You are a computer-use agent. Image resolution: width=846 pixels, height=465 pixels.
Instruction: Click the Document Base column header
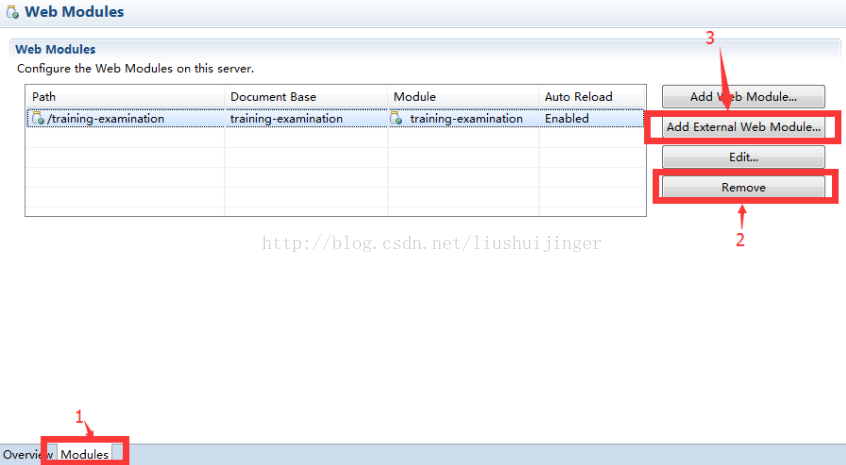[x=306, y=96]
